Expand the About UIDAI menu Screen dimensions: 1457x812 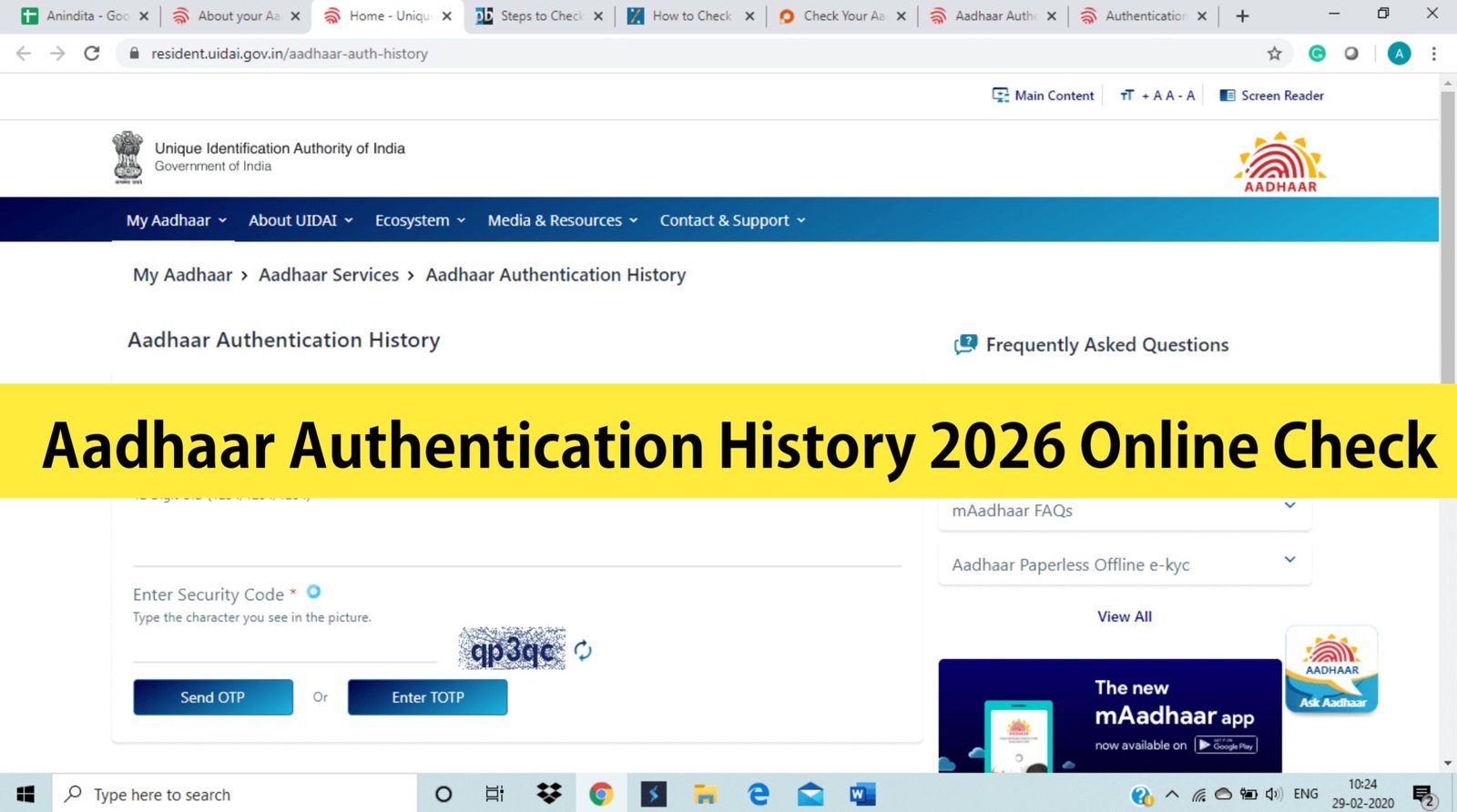click(x=301, y=220)
